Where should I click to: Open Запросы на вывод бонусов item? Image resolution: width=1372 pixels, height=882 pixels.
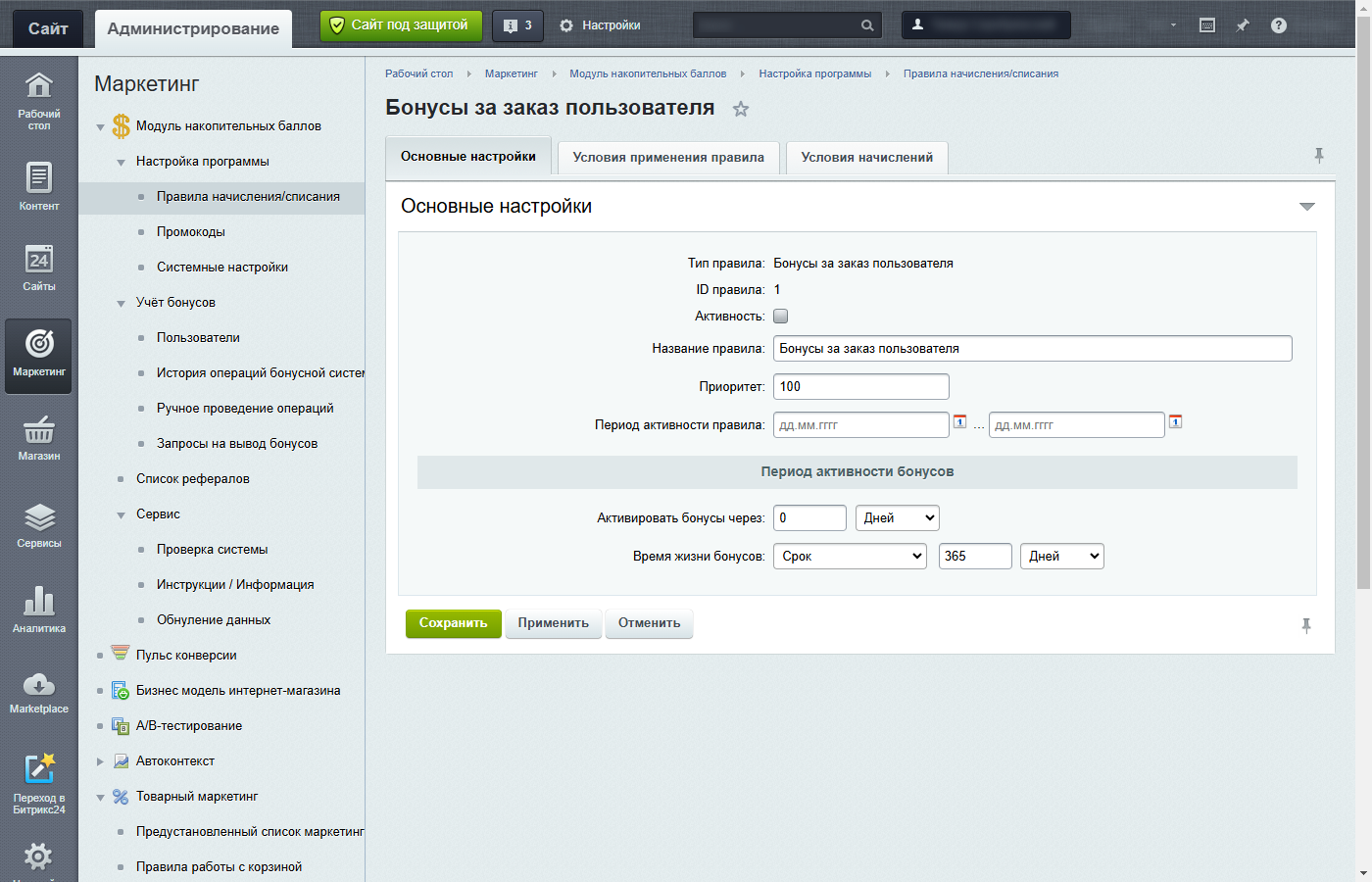237,444
